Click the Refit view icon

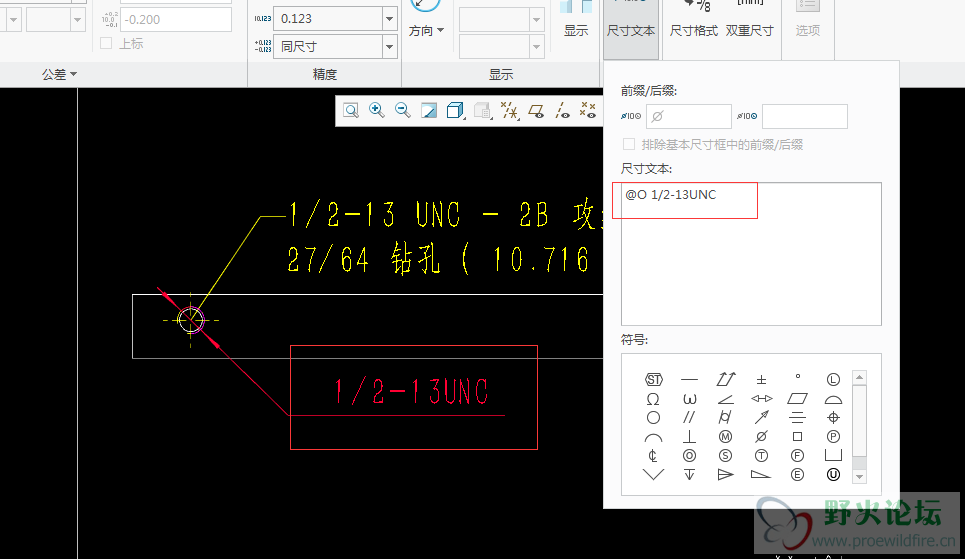351,111
